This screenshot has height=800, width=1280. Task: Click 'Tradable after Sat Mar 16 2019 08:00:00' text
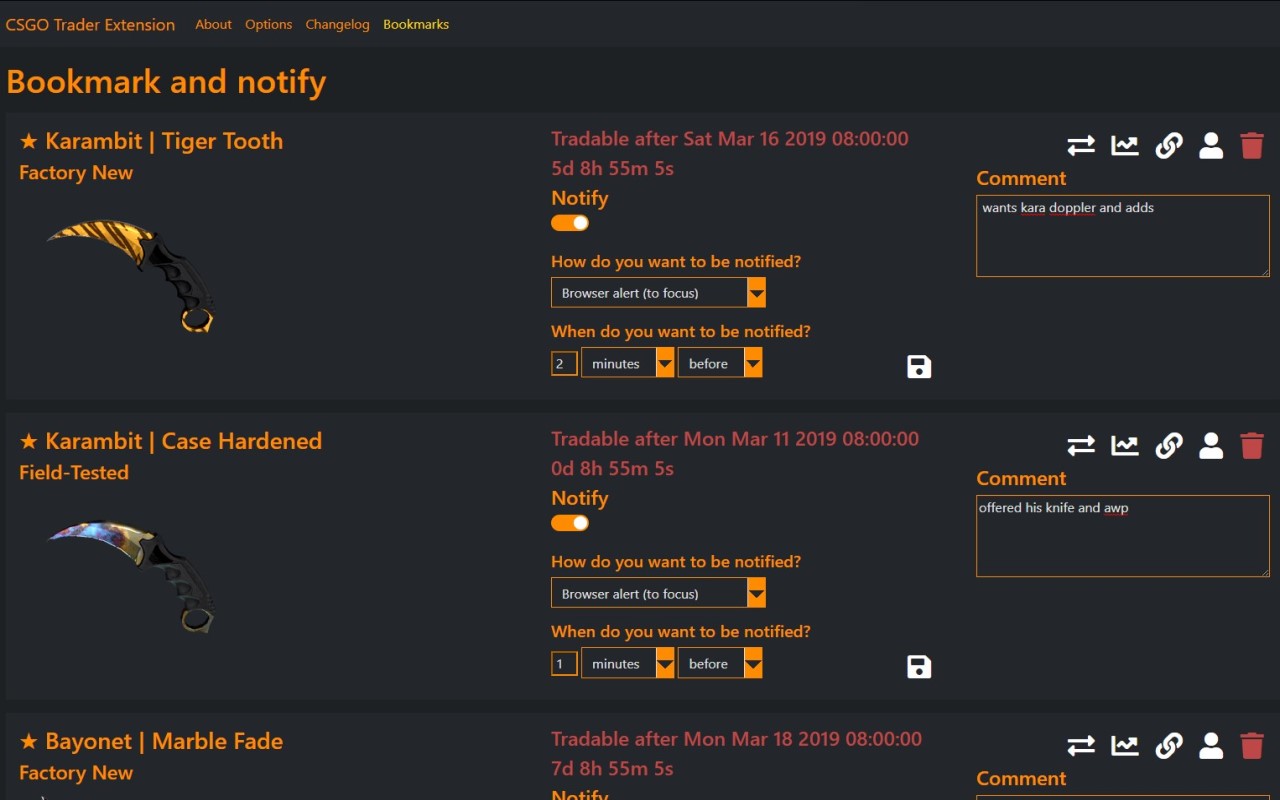(730, 139)
